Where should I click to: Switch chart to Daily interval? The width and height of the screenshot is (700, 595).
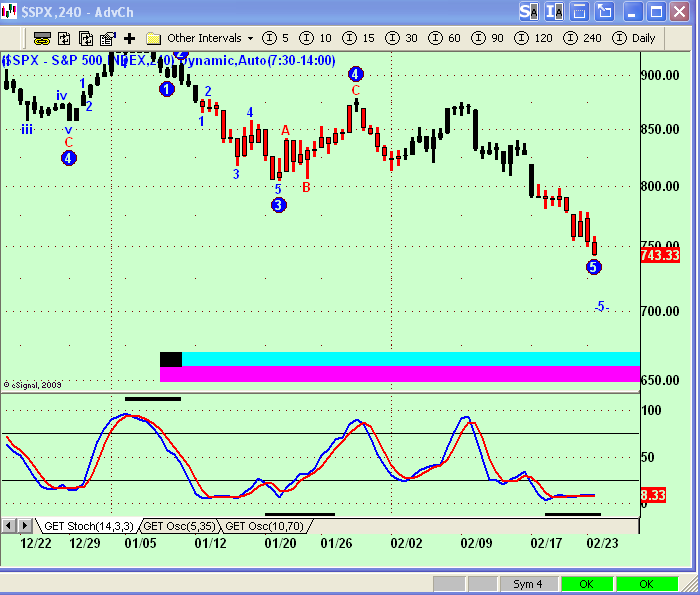pos(633,38)
